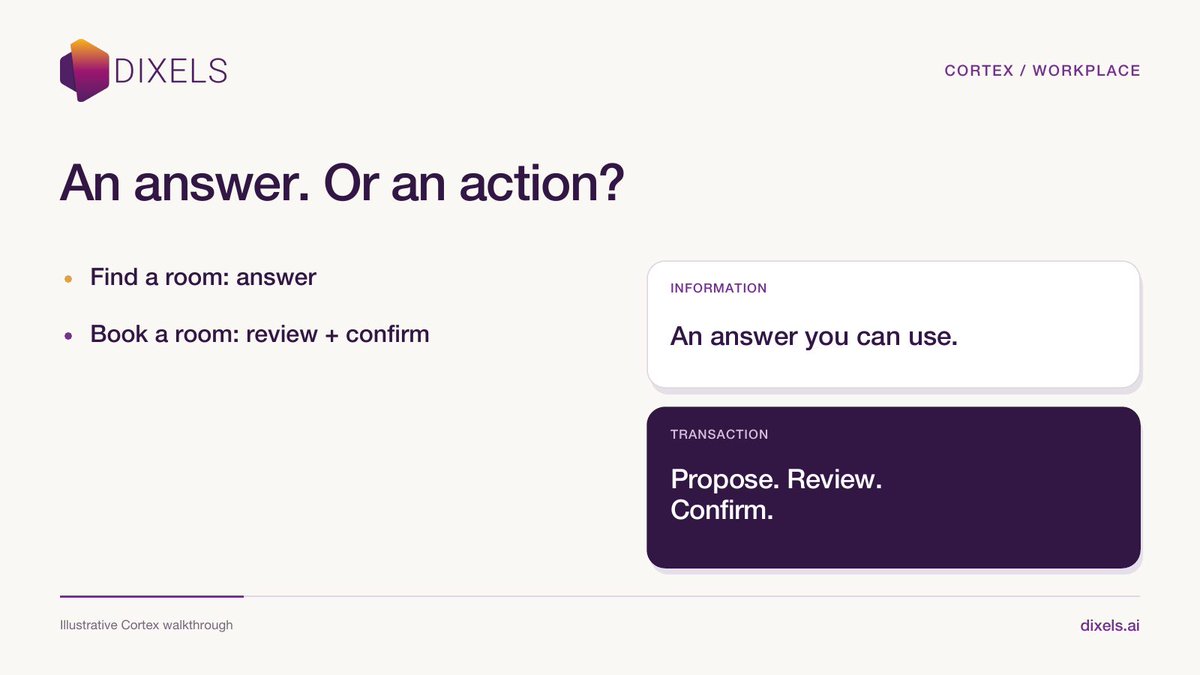Click the purple bullet dot beside Book a room
The height and width of the screenshot is (675, 1200).
[x=68, y=336]
